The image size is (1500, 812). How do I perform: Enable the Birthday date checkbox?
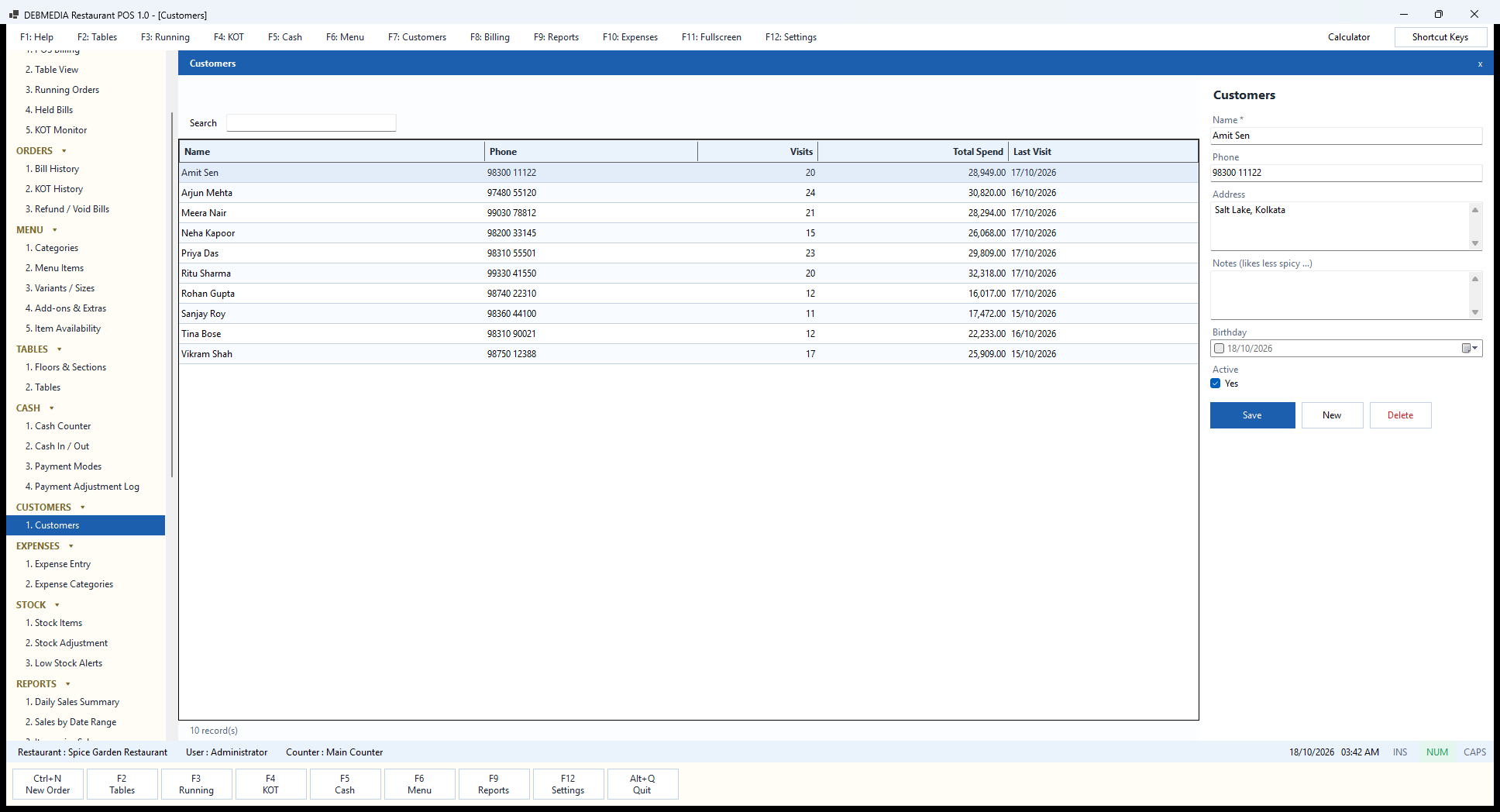[x=1220, y=349]
